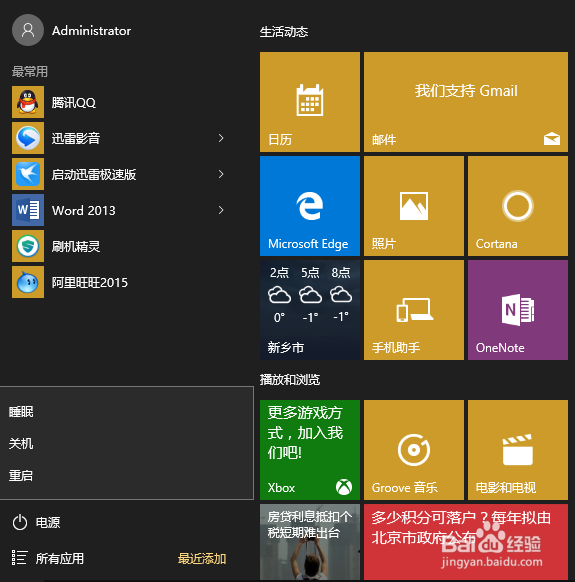Click the 所有应用 label
This screenshot has height=582, width=575.
point(60,558)
